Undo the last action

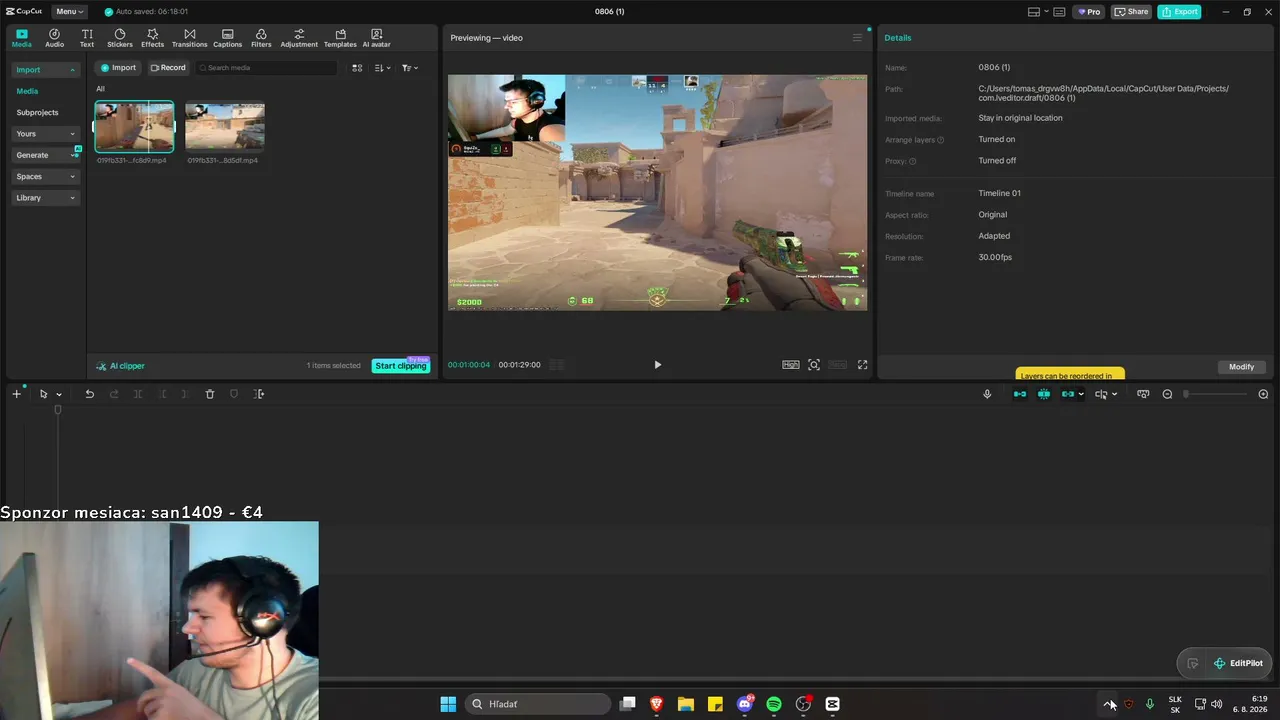89,394
